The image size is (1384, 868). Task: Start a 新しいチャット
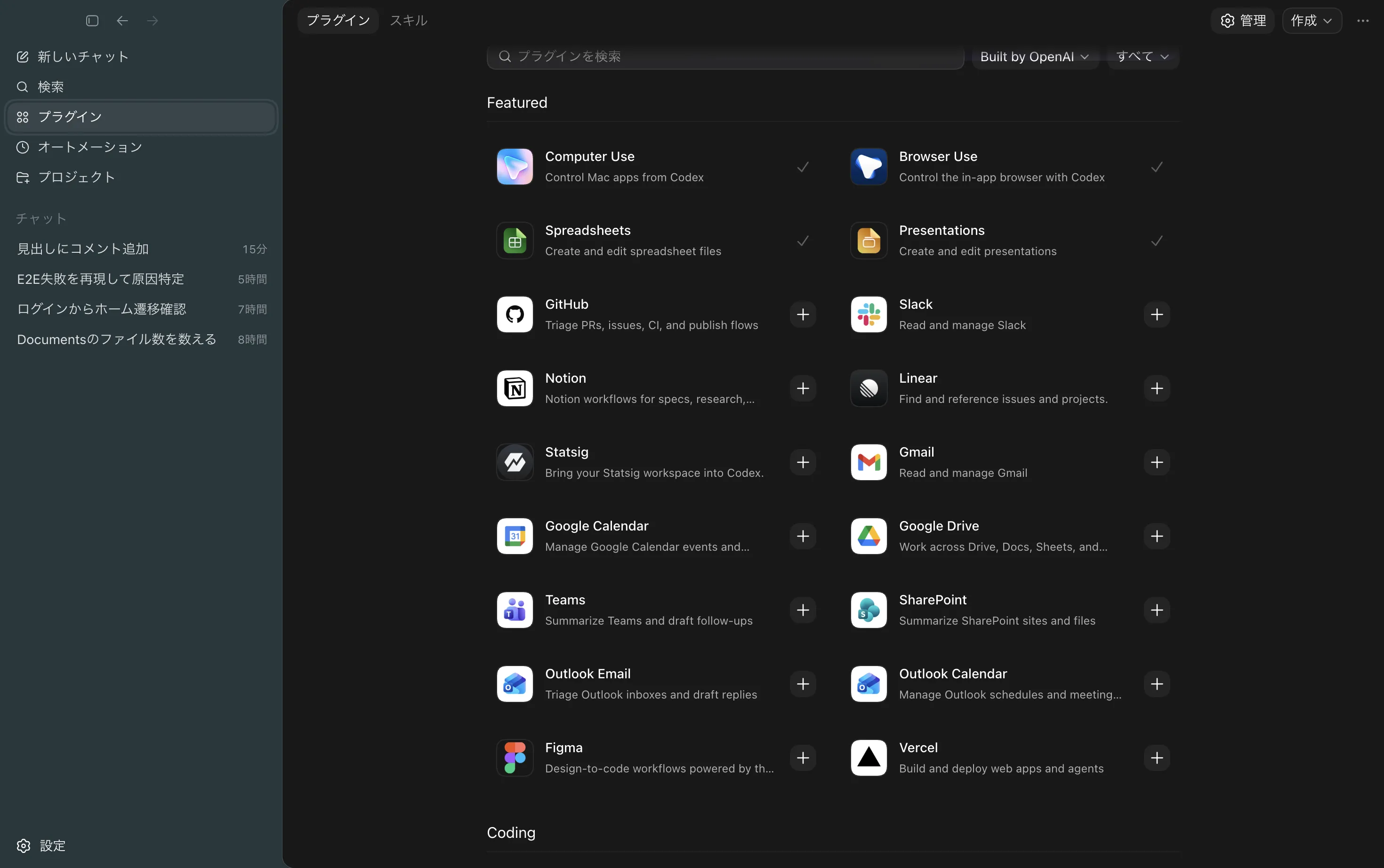click(x=141, y=56)
